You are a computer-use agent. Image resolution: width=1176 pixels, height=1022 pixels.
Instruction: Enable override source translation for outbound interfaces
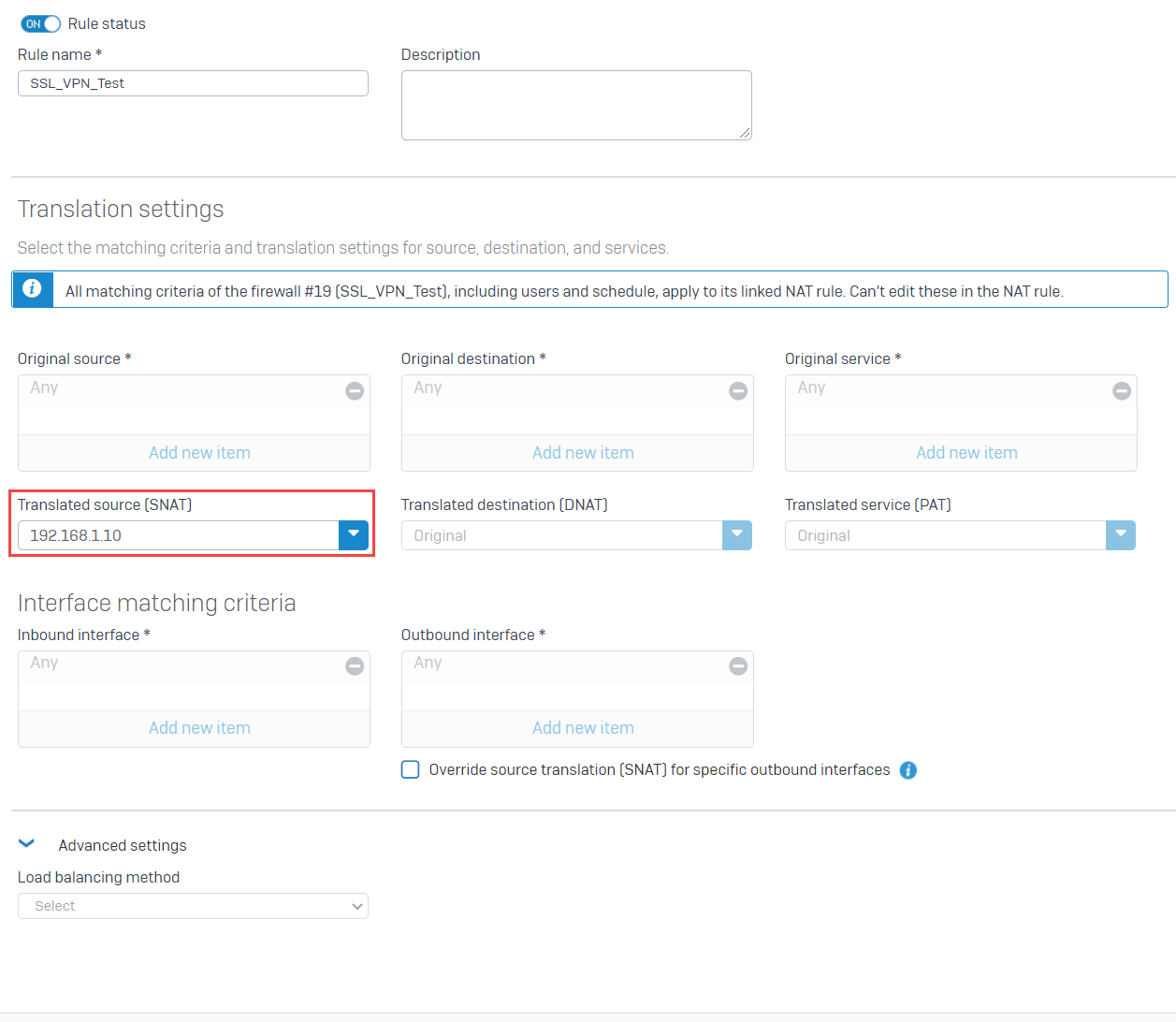tap(410, 769)
